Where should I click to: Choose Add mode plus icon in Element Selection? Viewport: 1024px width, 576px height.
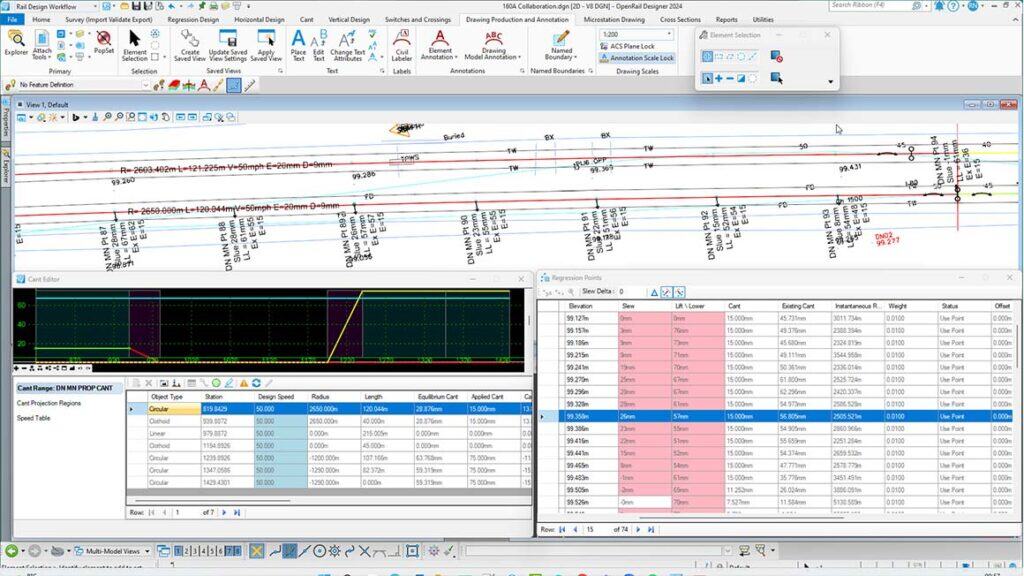(718, 78)
